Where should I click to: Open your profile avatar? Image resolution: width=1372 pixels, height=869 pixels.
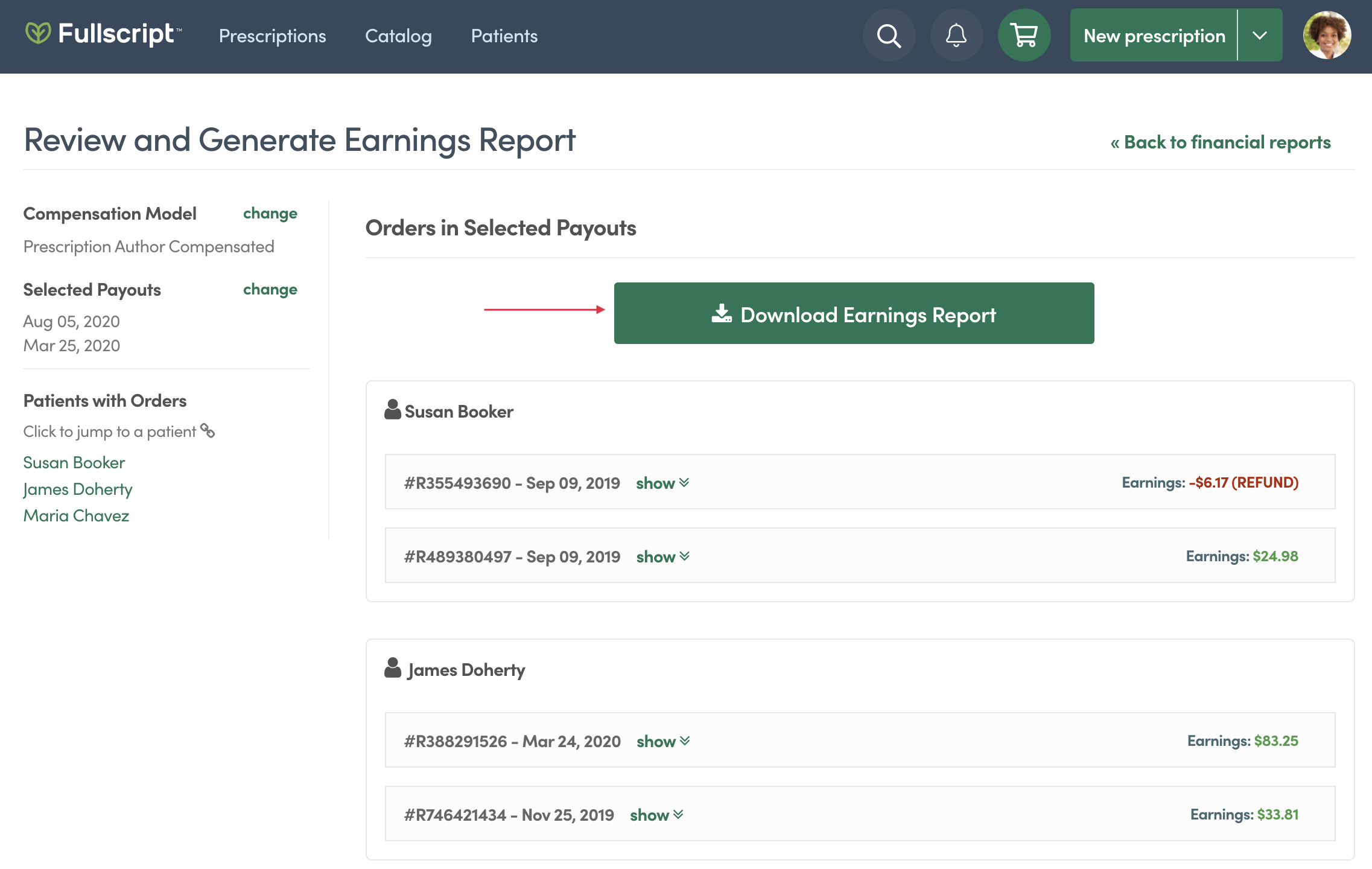click(x=1327, y=35)
